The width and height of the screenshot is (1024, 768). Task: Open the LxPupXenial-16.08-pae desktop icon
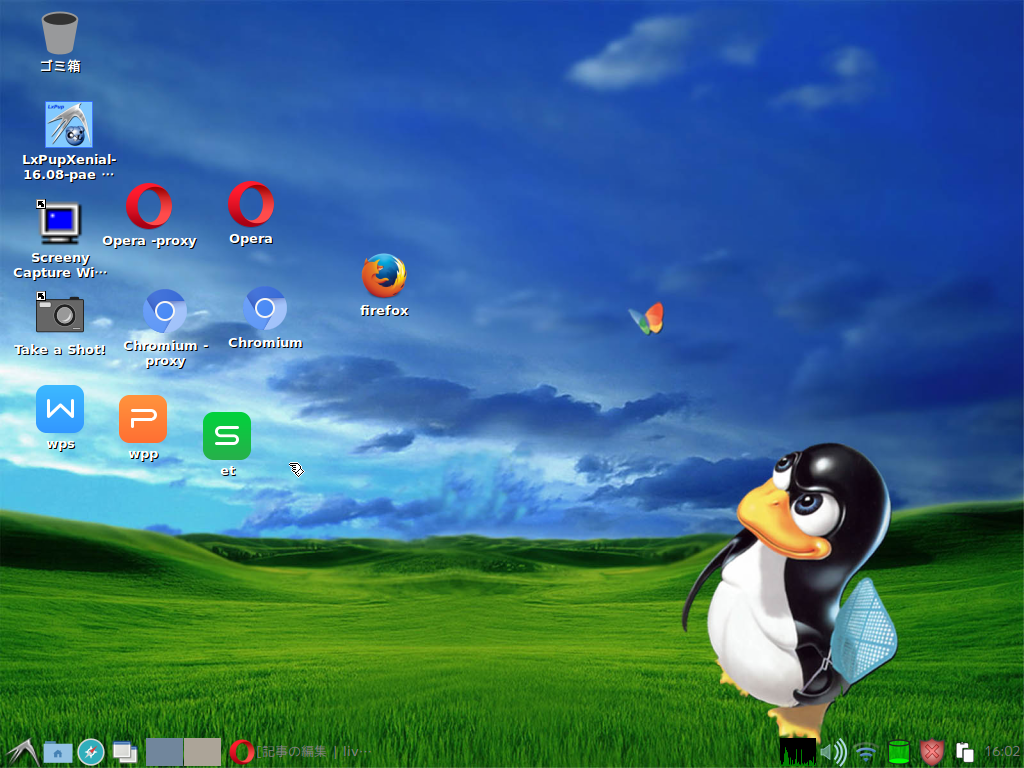(x=69, y=124)
